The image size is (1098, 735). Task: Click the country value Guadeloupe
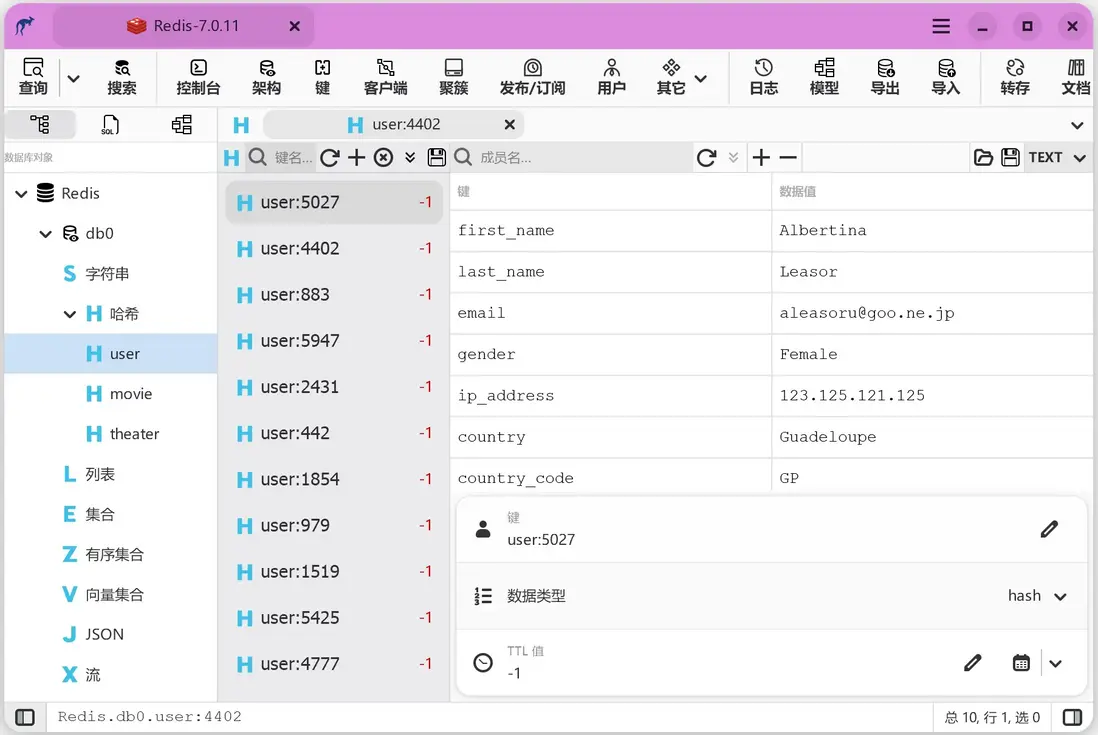click(x=828, y=437)
